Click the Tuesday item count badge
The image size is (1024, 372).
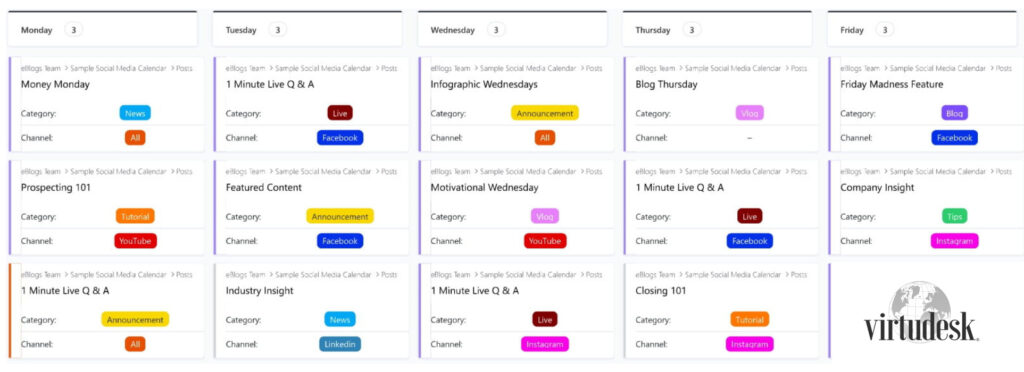pos(278,30)
